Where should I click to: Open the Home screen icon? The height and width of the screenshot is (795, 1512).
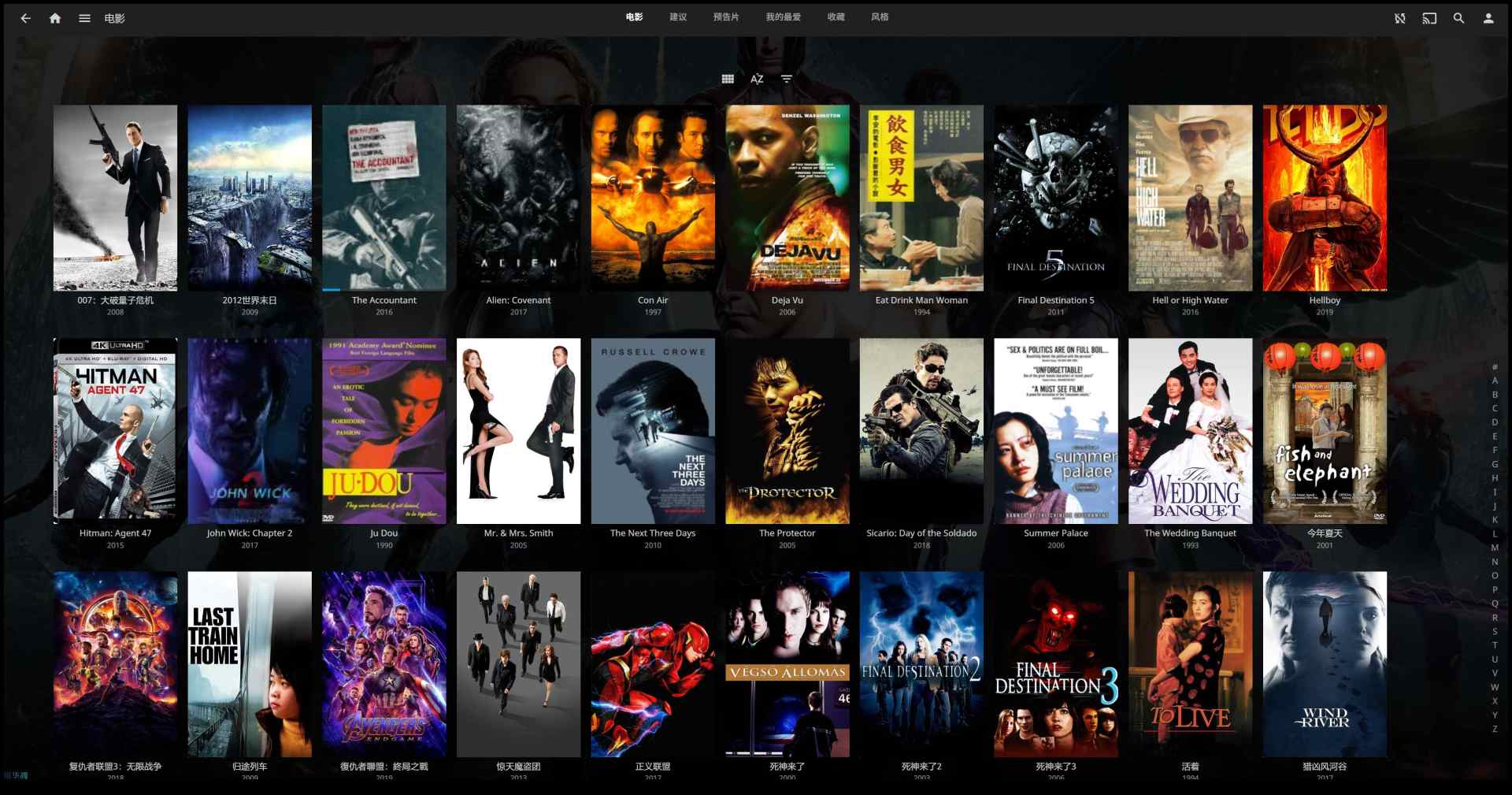[x=55, y=18]
